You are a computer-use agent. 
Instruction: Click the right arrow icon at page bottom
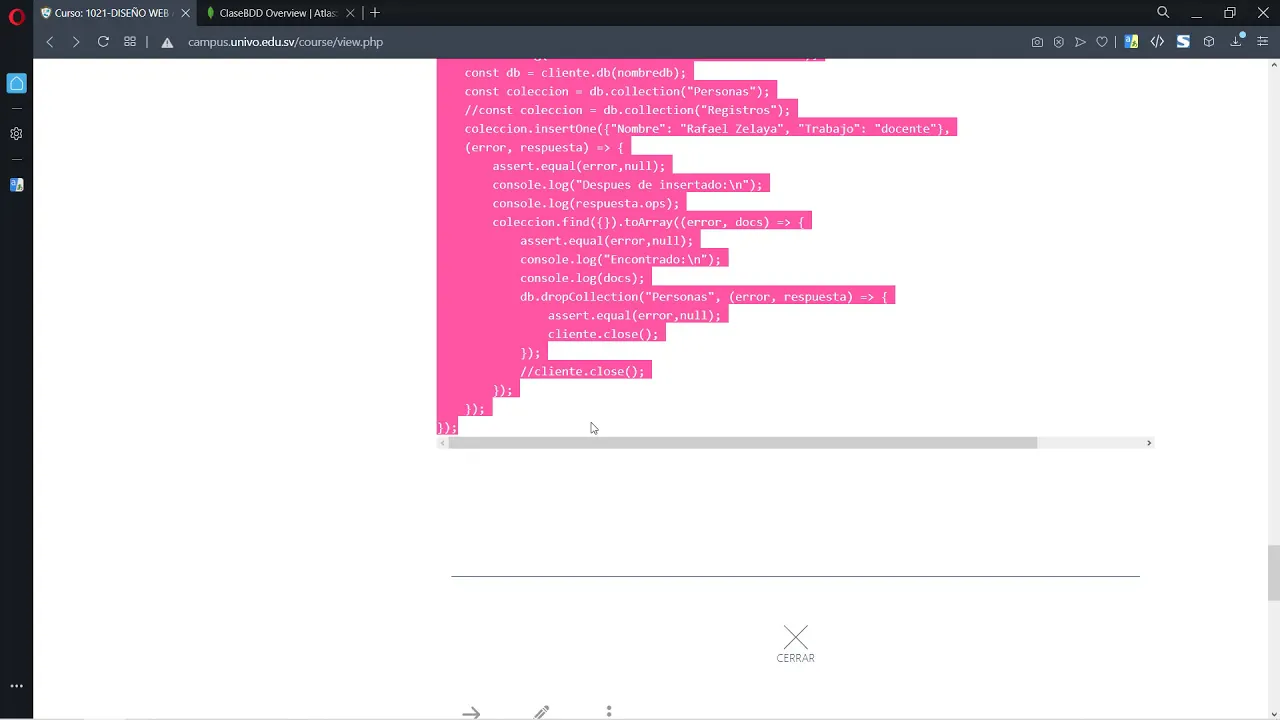[471, 713]
